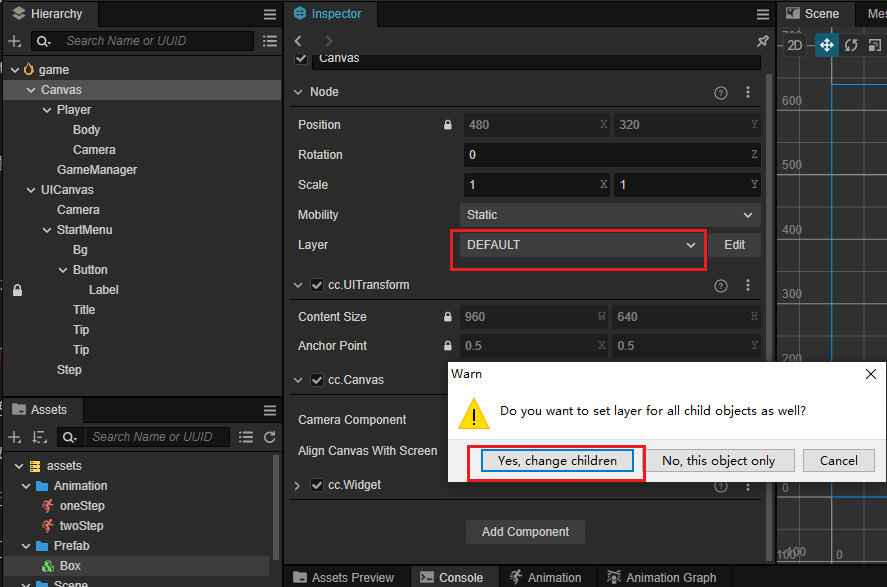This screenshot has width=887, height=587.
Task: Open the Layer dropdown showing DEFAULT
Action: click(580, 245)
